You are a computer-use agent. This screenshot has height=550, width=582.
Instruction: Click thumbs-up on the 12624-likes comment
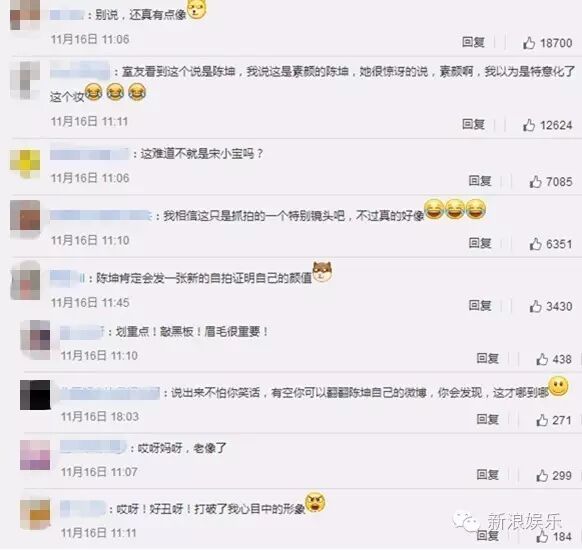click(x=529, y=125)
